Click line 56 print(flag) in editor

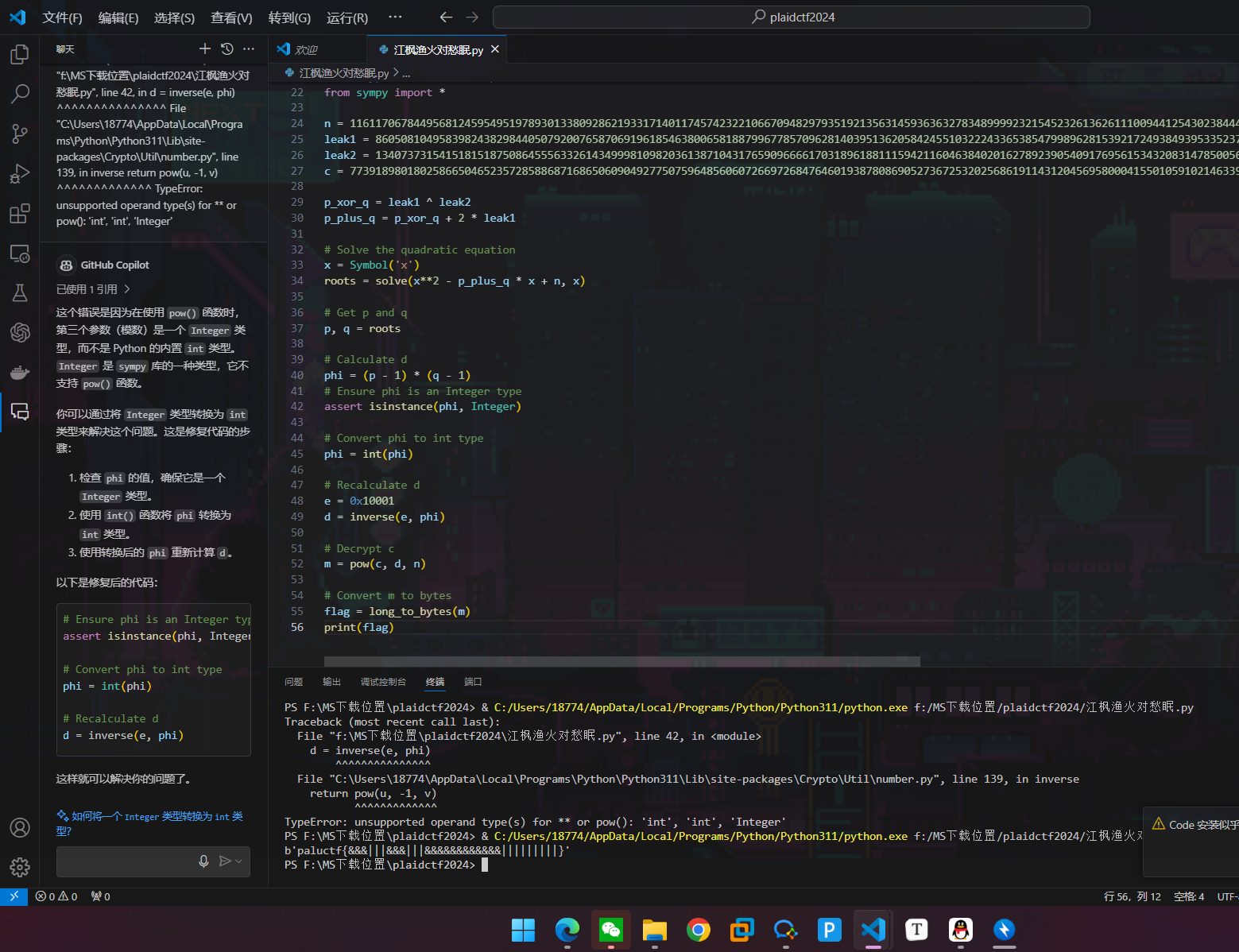pos(358,627)
